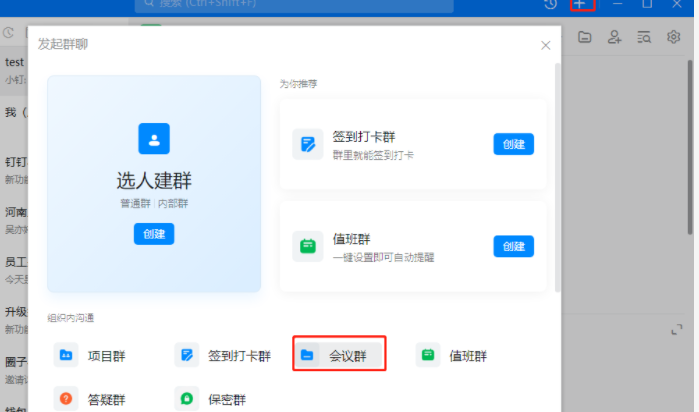Click the green 值班群 recommendation card icon
Viewport: 699px width, 412px height.
308,246
